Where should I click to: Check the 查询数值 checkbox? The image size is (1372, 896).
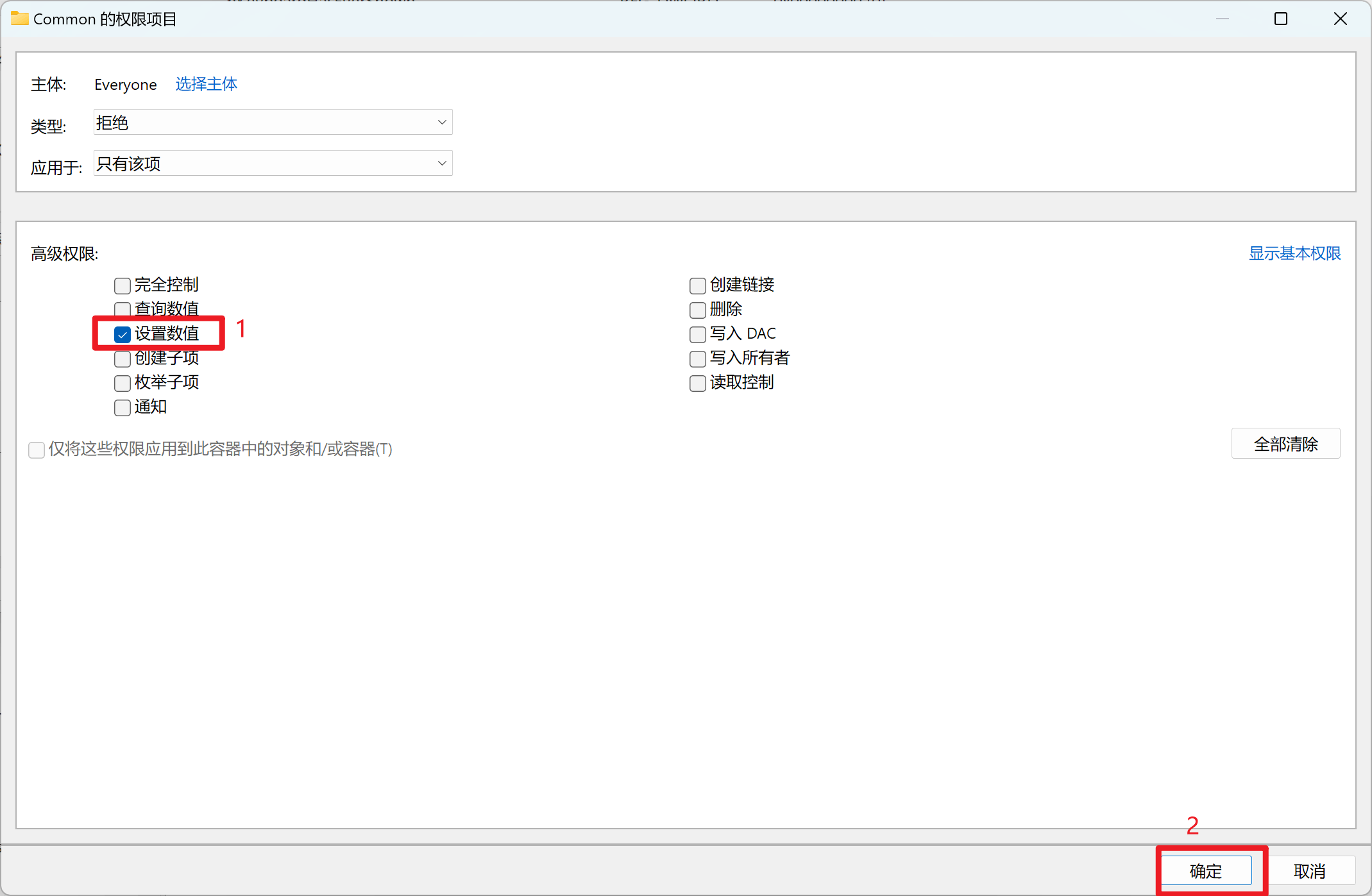[x=123, y=309]
